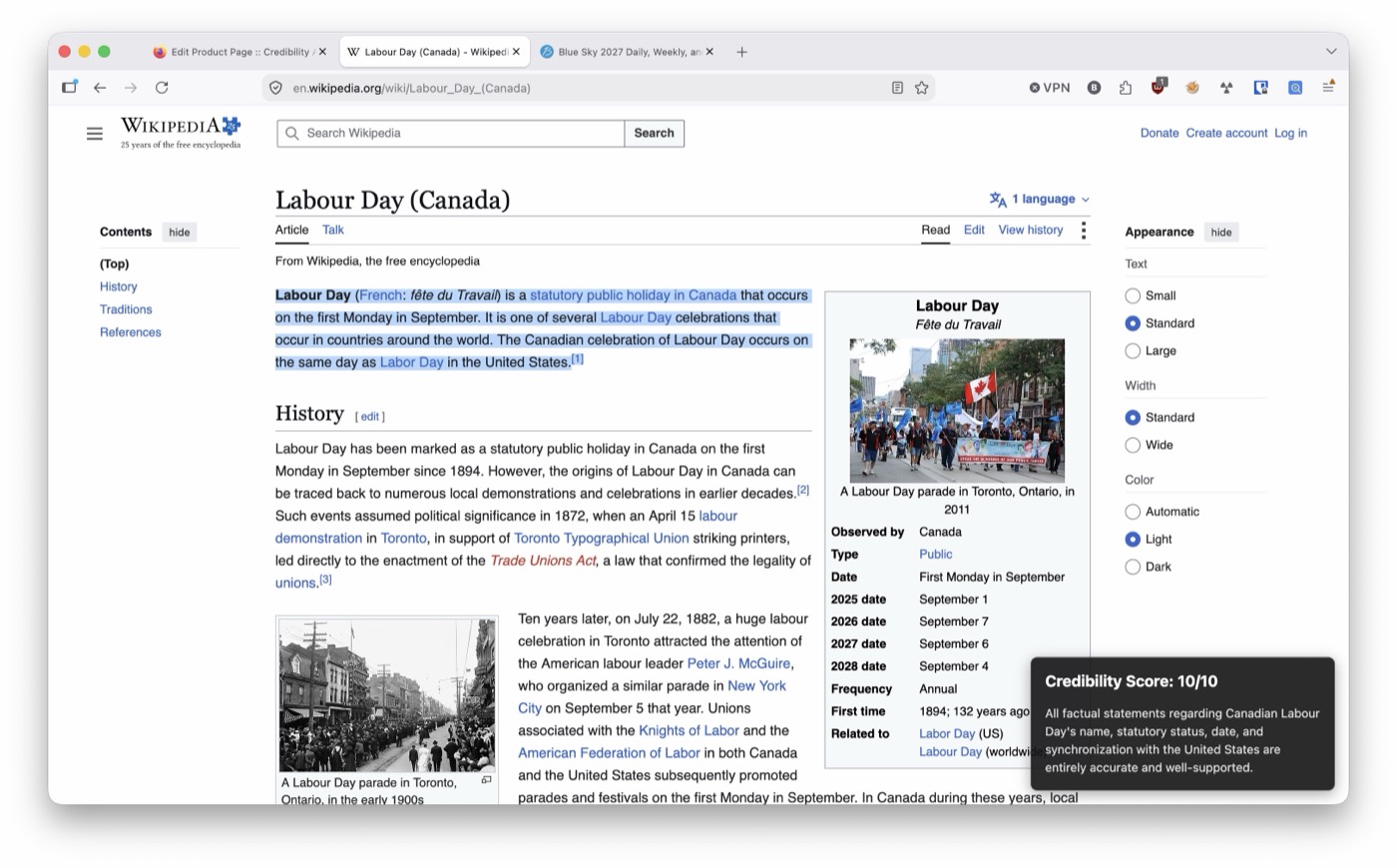This screenshot has height=868, width=1397.
Task: Select the Article tab
Action: click(x=291, y=229)
